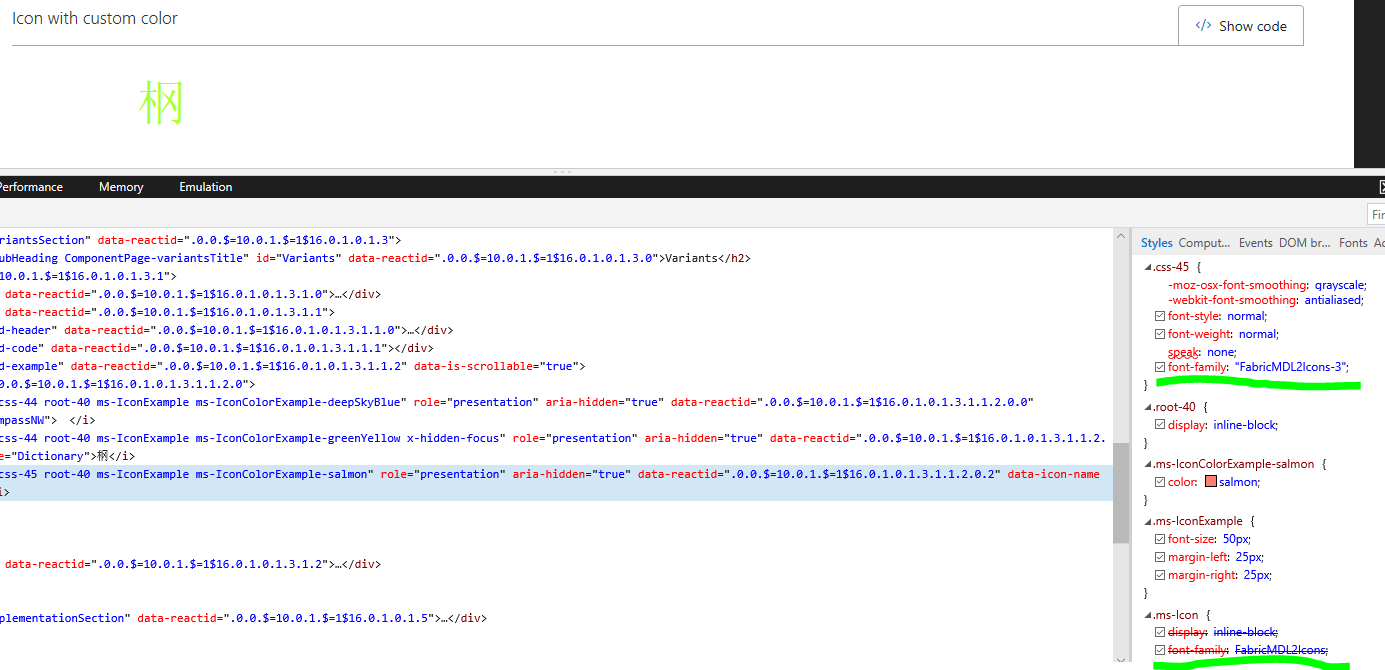The image size is (1385, 670).
Task: Click inside the Find input field
Action: pyautogui.click(x=1378, y=213)
